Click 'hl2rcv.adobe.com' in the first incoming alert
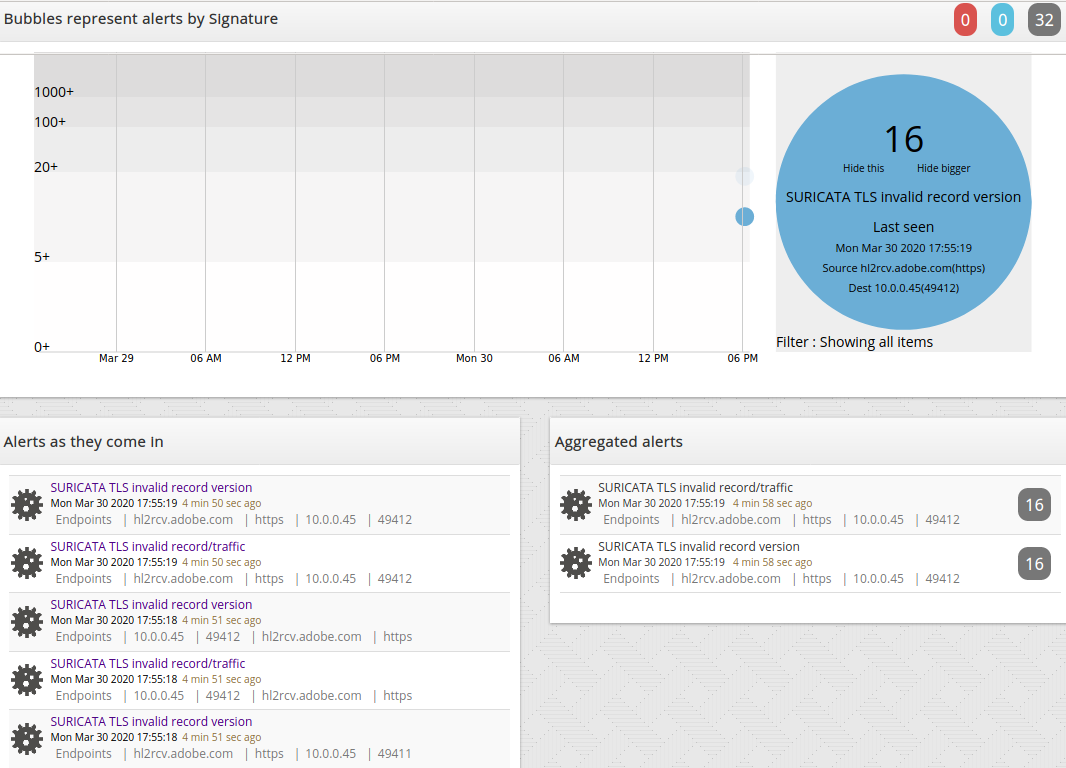This screenshot has height=768, width=1066. point(183,519)
